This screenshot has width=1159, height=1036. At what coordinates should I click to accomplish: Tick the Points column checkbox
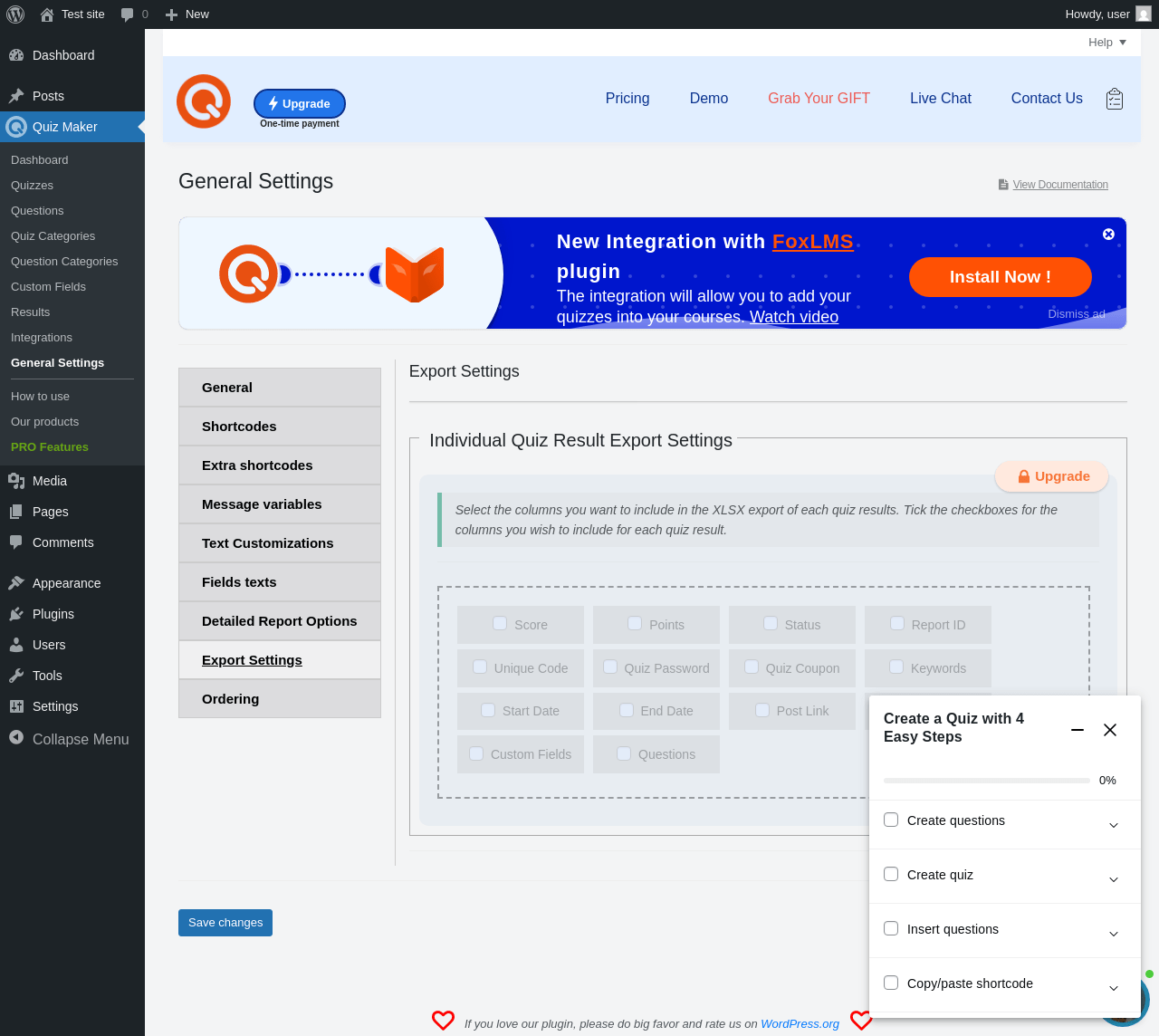[635, 623]
